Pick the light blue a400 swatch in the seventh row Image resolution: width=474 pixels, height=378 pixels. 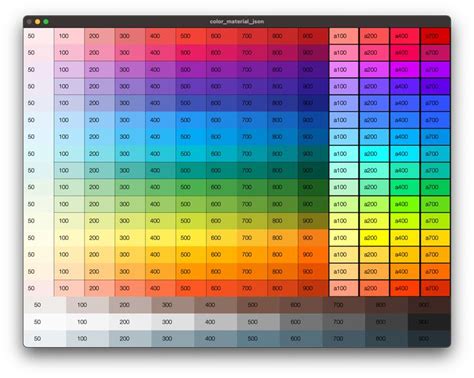tap(405, 137)
